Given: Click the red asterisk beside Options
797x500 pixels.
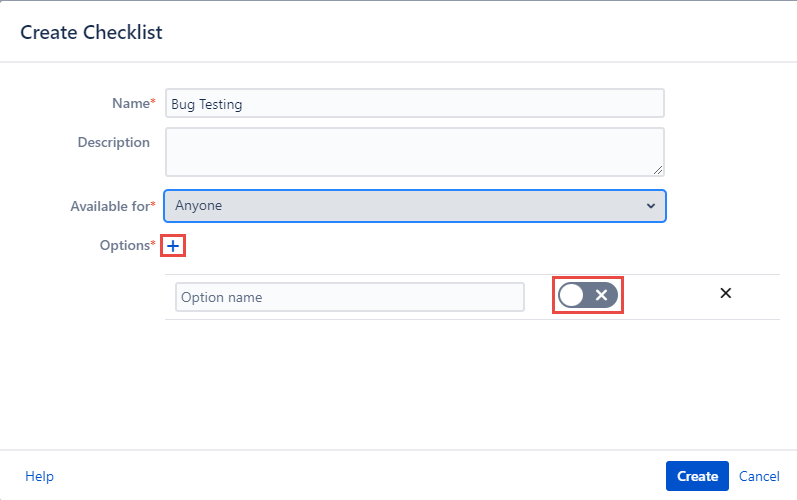Looking at the screenshot, I should pyautogui.click(x=153, y=244).
